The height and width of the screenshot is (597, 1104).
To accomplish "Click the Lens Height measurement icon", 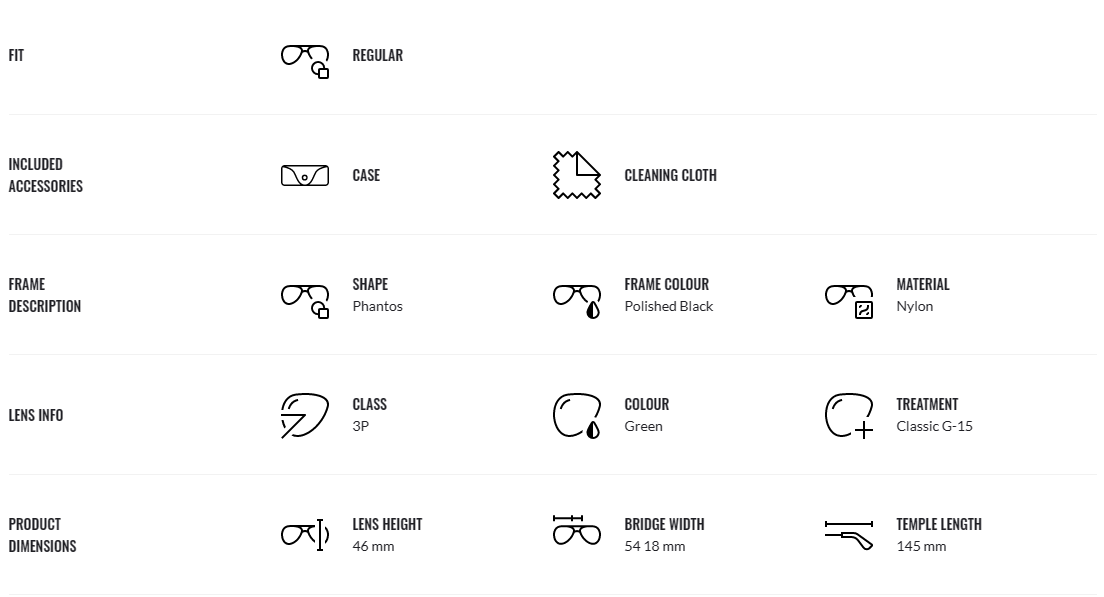I will pos(305,535).
